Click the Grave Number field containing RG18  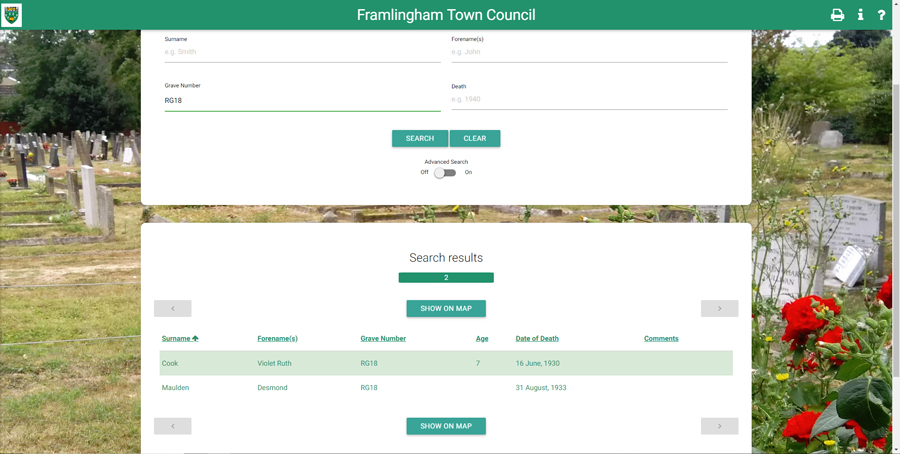click(x=302, y=100)
